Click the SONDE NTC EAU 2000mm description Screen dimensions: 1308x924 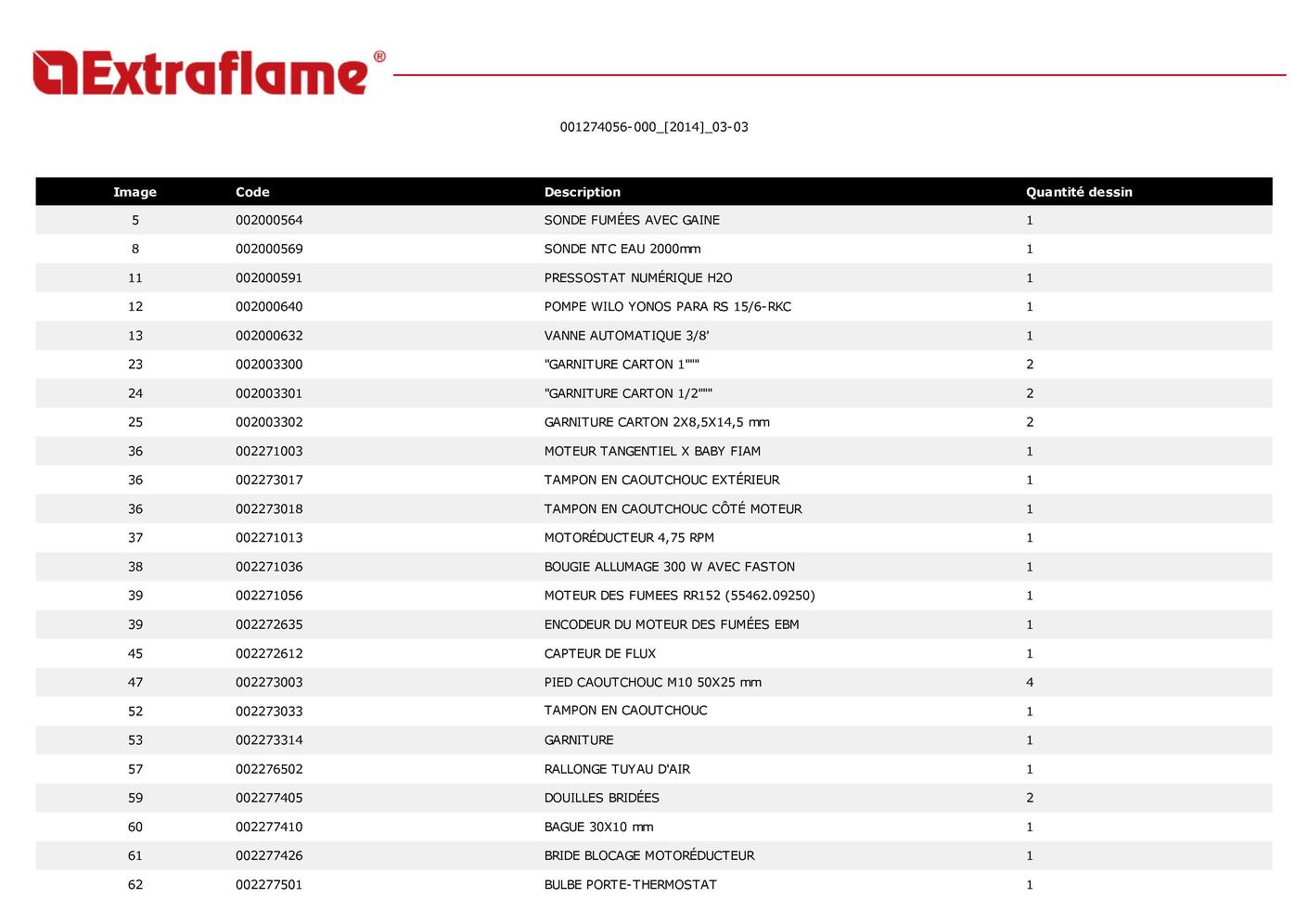point(622,249)
